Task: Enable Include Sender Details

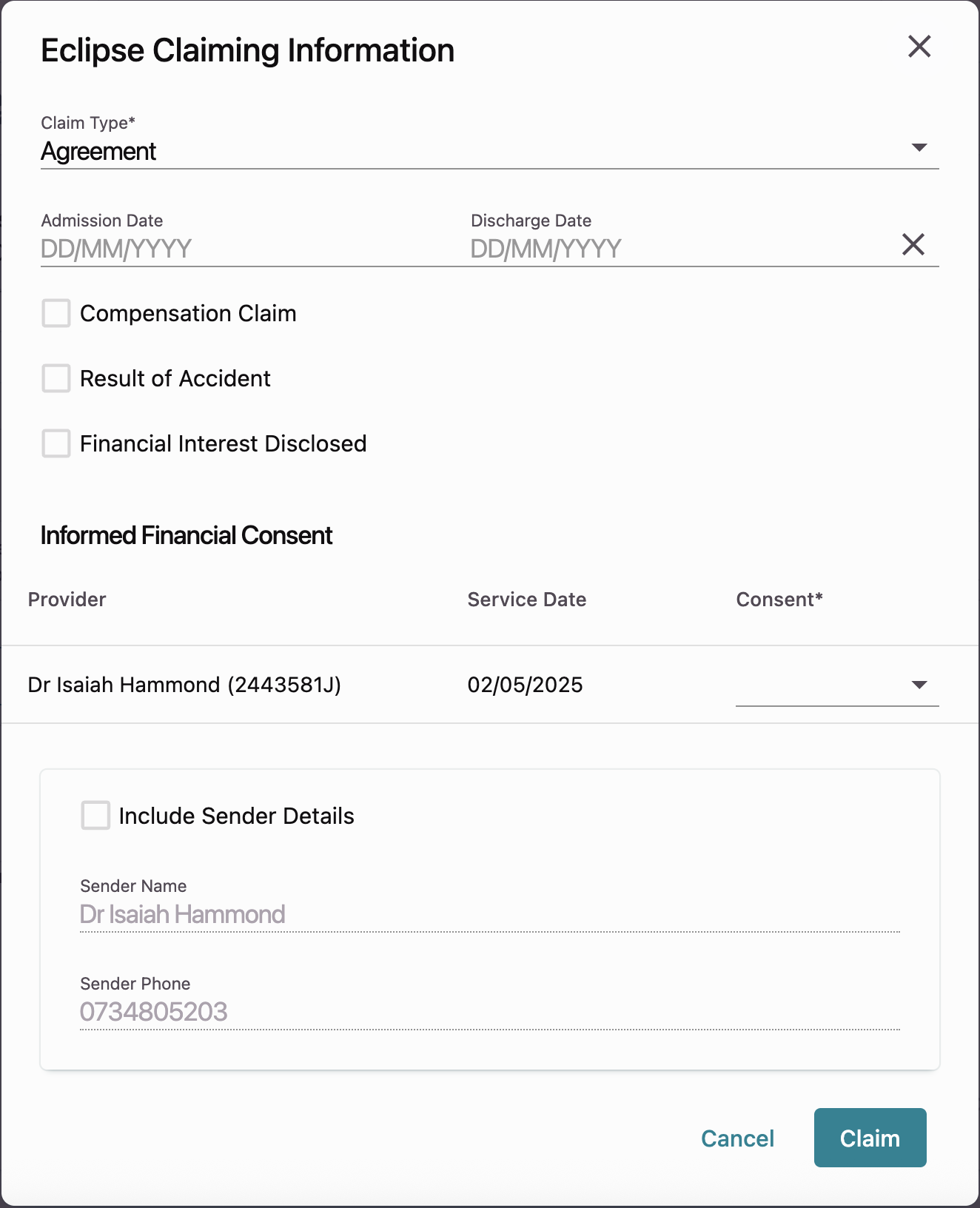Action: click(95, 816)
